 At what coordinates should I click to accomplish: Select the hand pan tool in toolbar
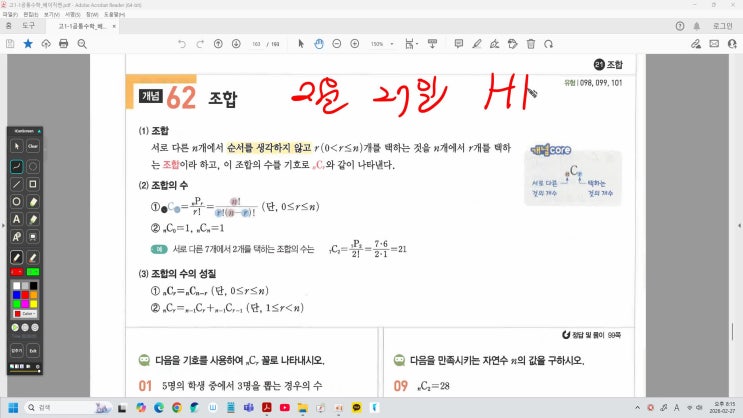[x=318, y=44]
